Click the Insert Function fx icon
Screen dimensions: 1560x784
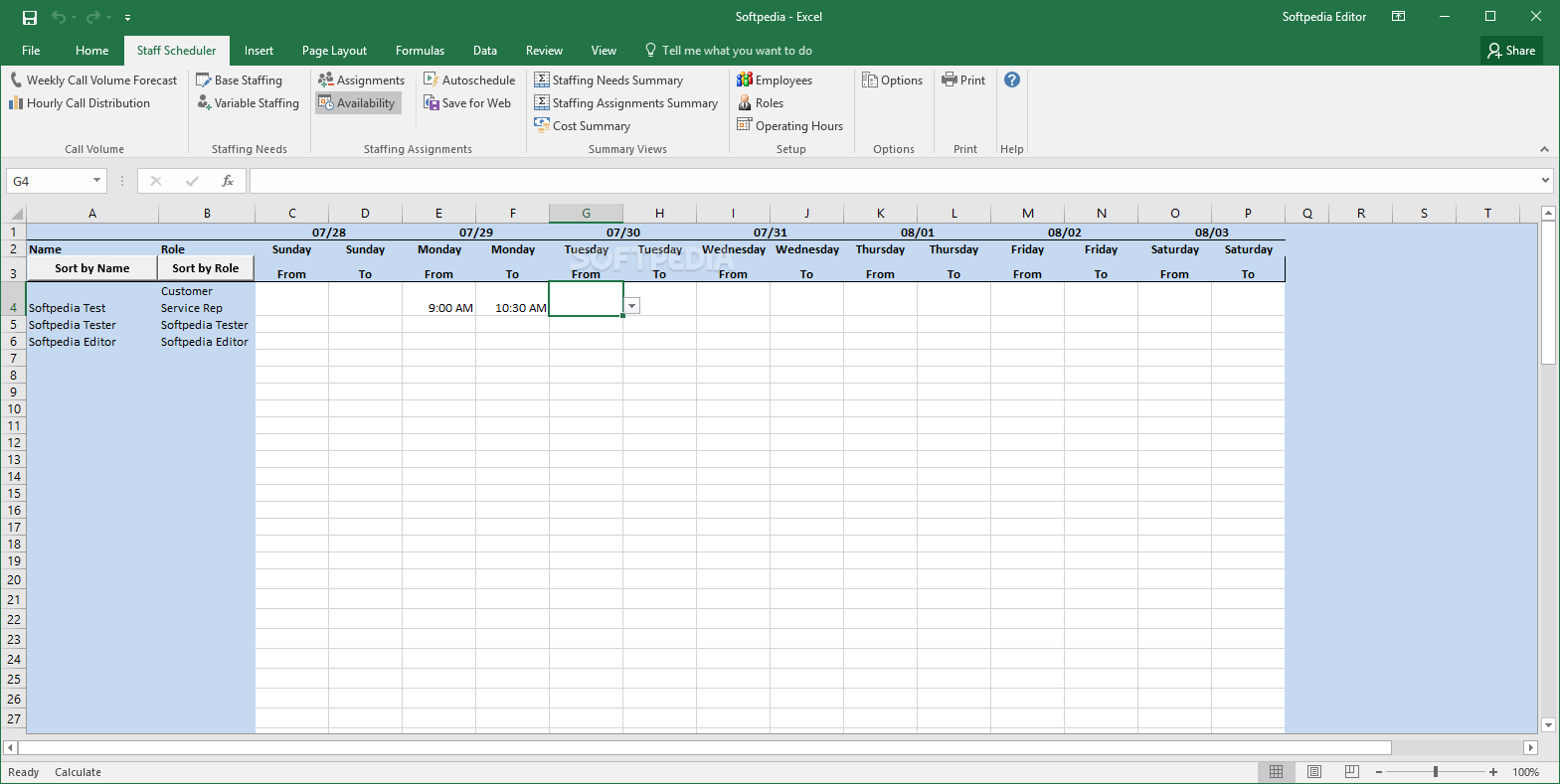pos(228,181)
